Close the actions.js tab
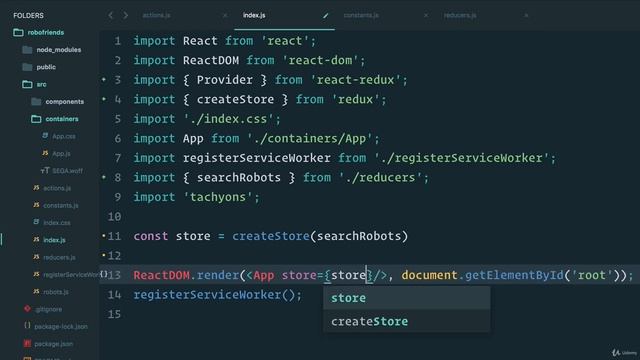The image size is (640, 360). (225, 16)
